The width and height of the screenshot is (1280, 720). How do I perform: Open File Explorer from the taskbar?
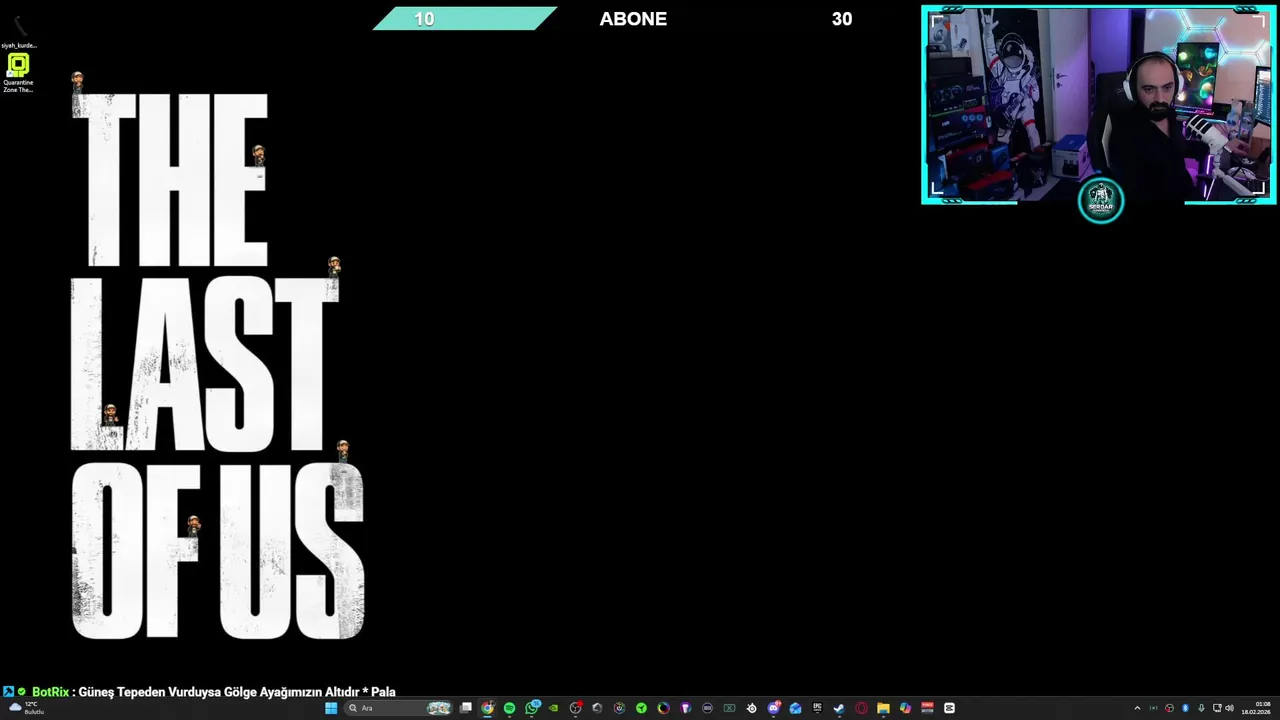(883, 708)
